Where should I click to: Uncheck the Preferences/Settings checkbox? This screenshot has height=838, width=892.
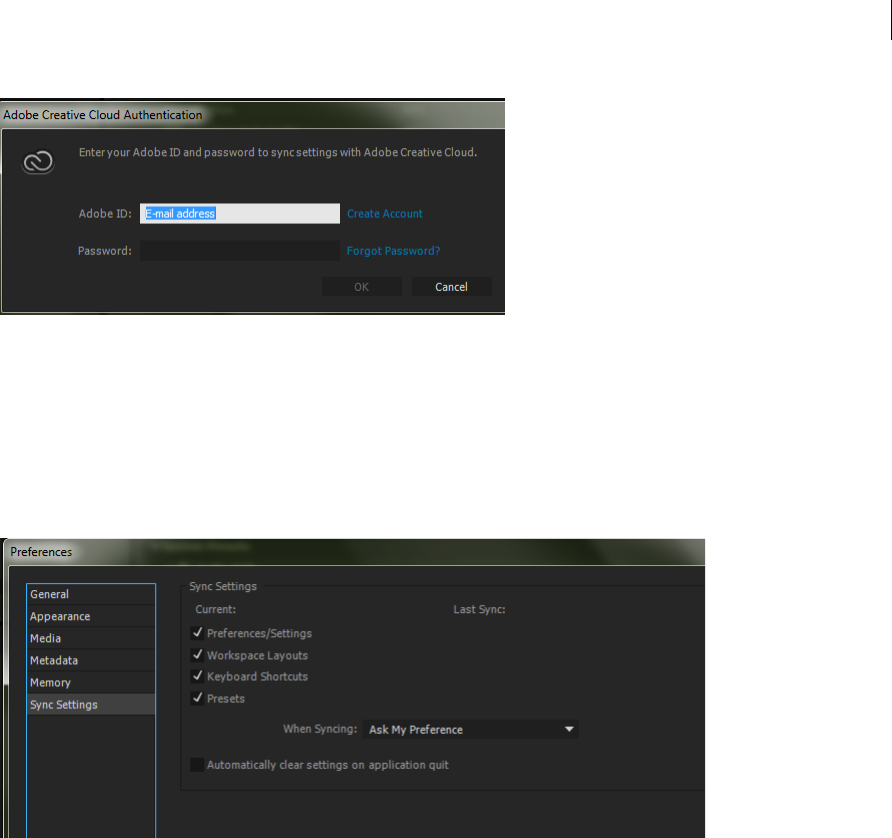197,633
